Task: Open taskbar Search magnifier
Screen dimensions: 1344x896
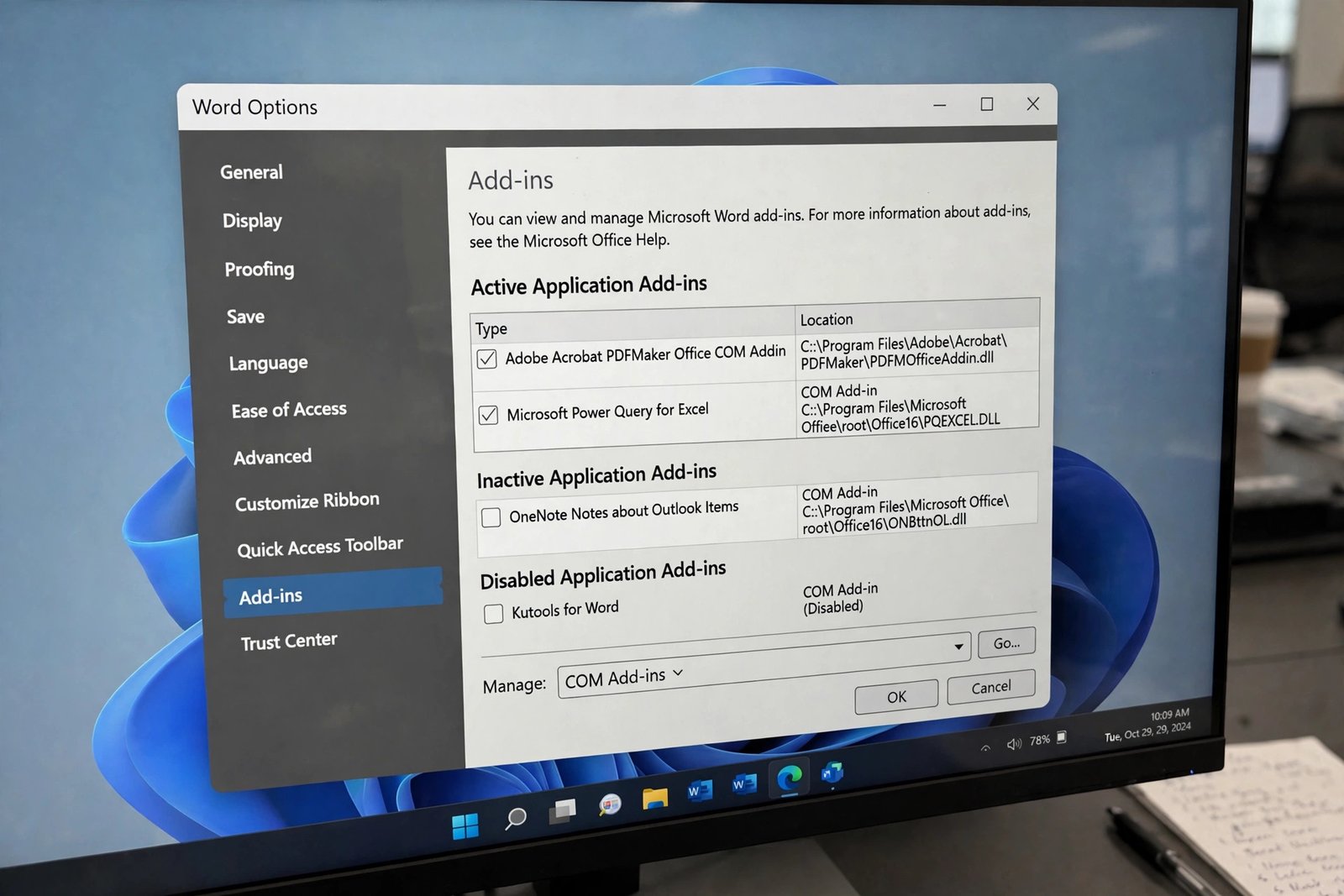Action: [x=515, y=817]
